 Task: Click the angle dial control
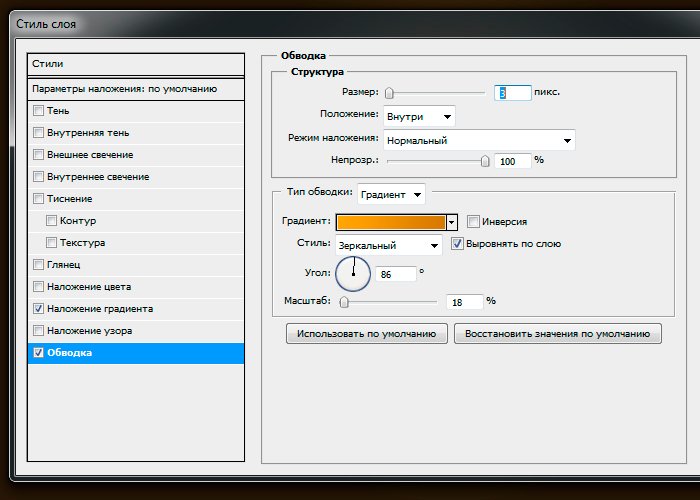coord(353,273)
